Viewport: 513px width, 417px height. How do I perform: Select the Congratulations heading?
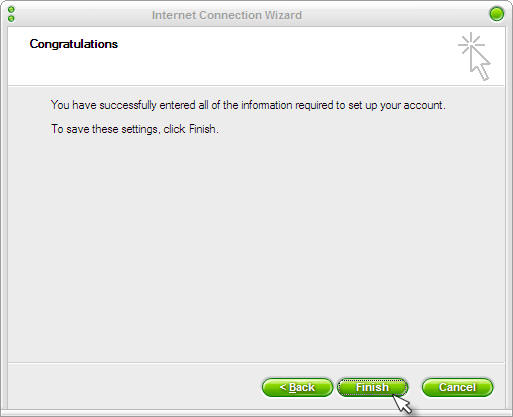click(74, 44)
